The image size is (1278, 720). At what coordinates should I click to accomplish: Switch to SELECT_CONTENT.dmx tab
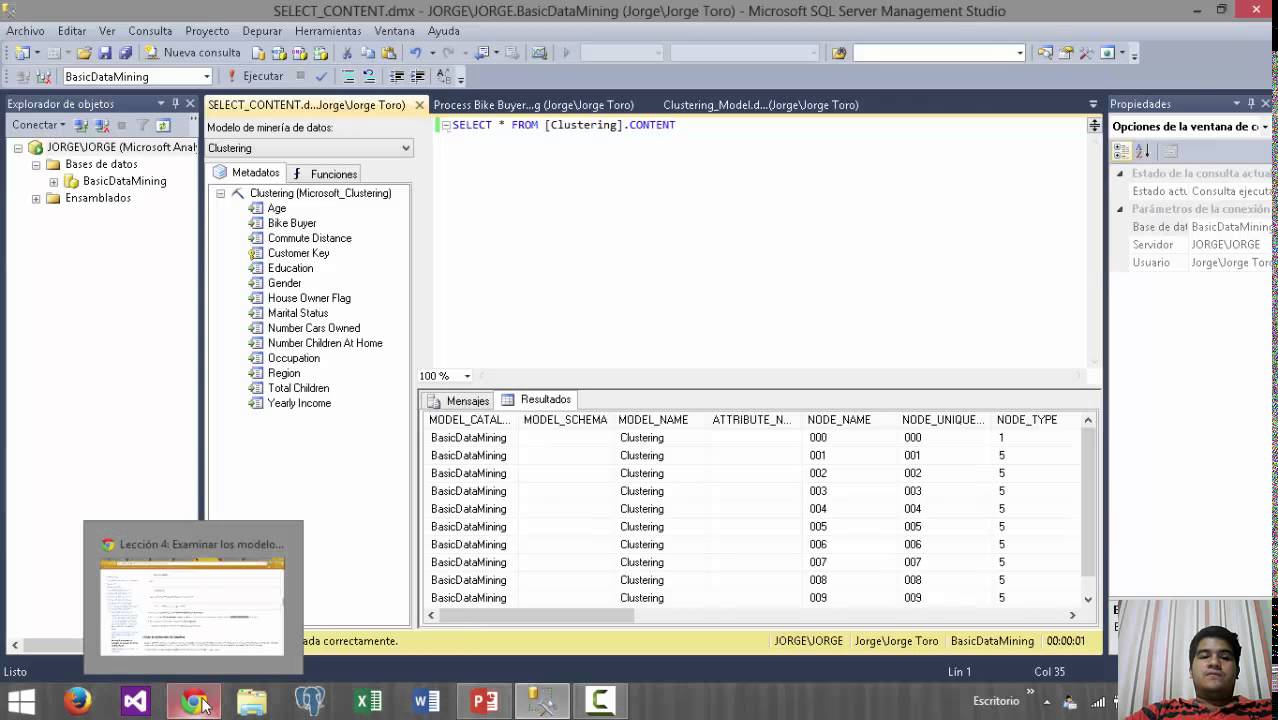tap(306, 105)
